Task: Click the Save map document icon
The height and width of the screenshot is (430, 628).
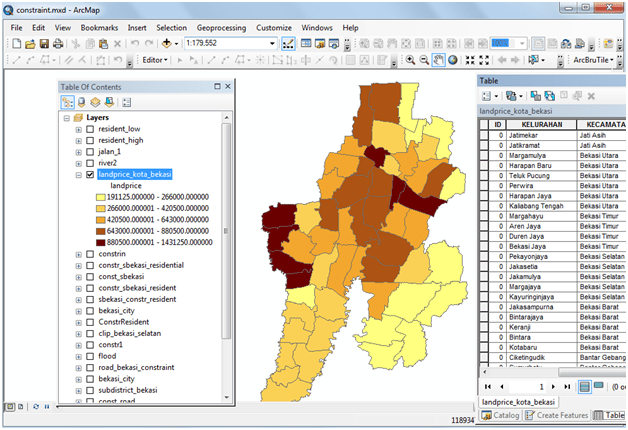Action: [x=46, y=44]
